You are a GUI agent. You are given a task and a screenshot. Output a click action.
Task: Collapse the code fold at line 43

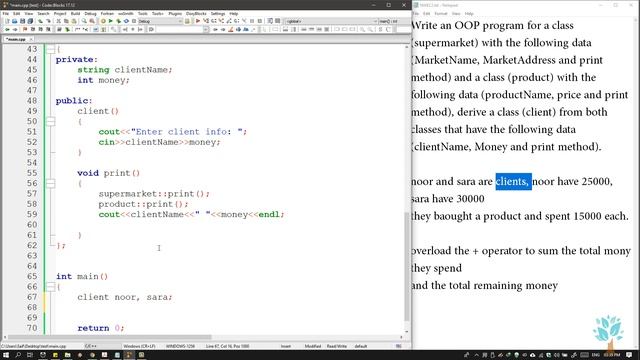coord(51,49)
